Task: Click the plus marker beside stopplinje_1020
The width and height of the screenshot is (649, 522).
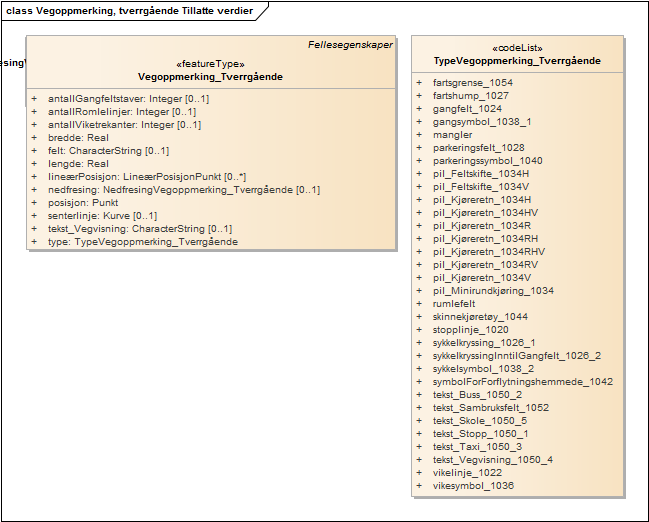Action: [x=419, y=330]
